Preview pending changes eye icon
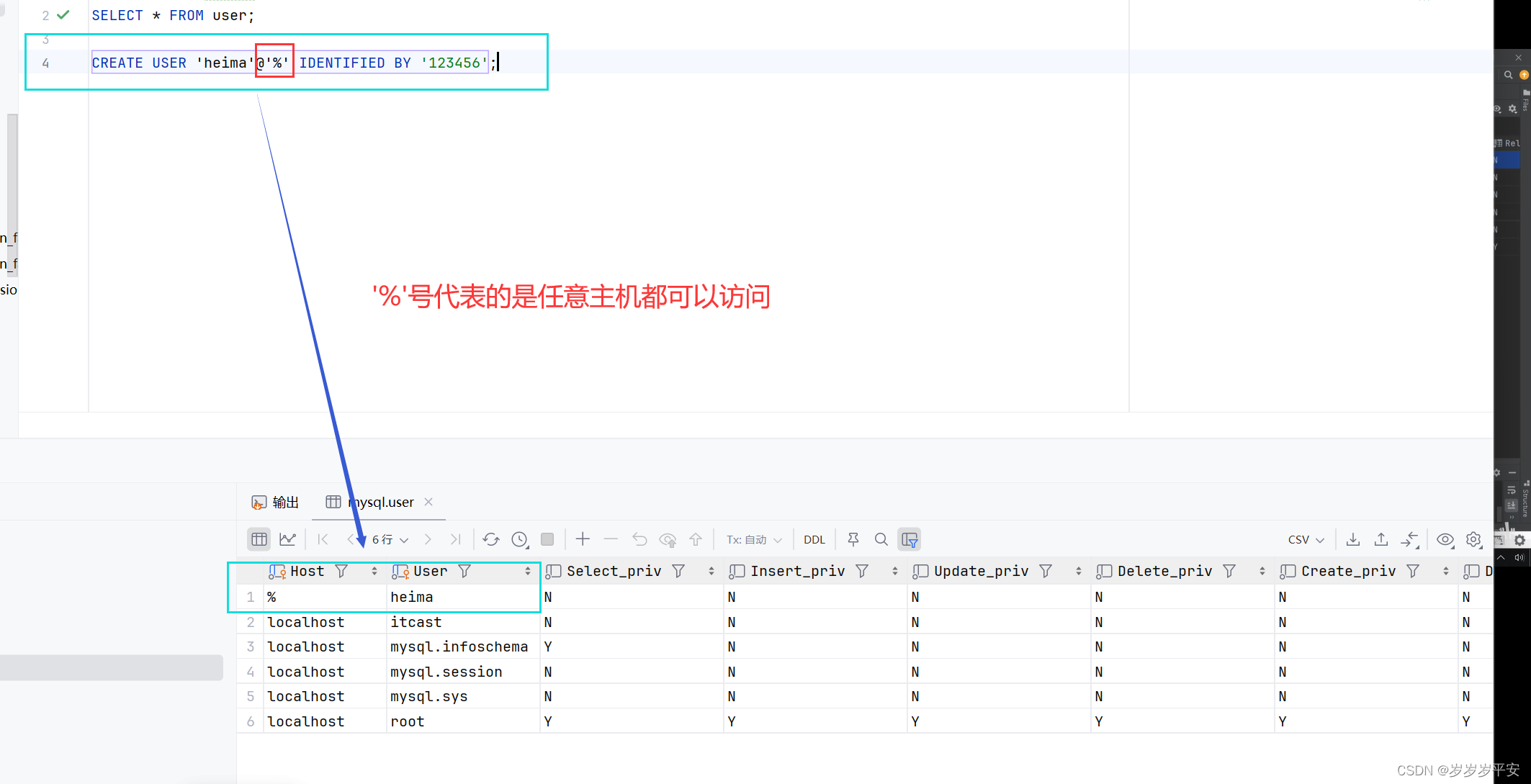Screen dimensions: 1531x784 (668, 539)
